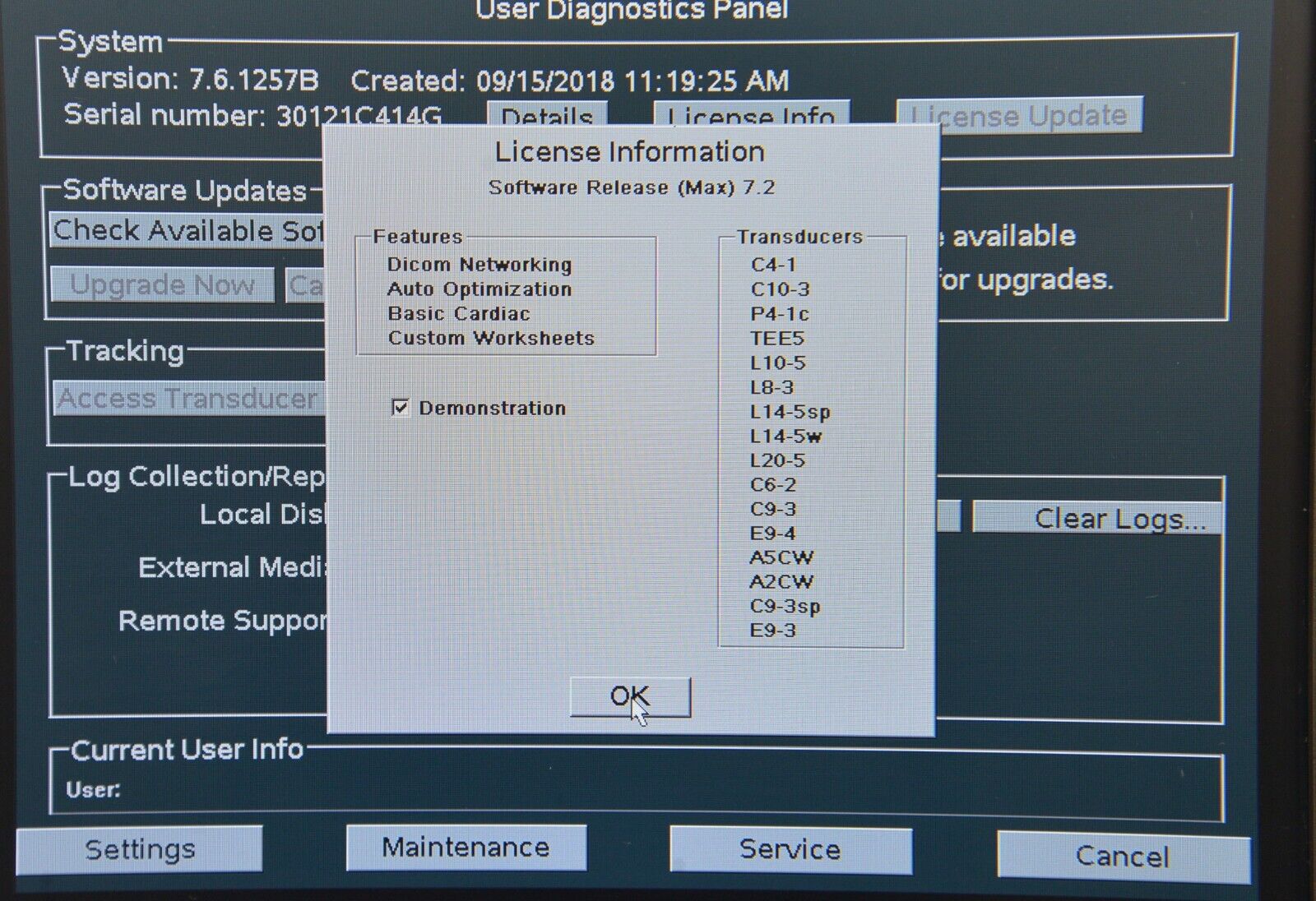1316x901 pixels.
Task: Select transducer L10-5
Action: [777, 363]
